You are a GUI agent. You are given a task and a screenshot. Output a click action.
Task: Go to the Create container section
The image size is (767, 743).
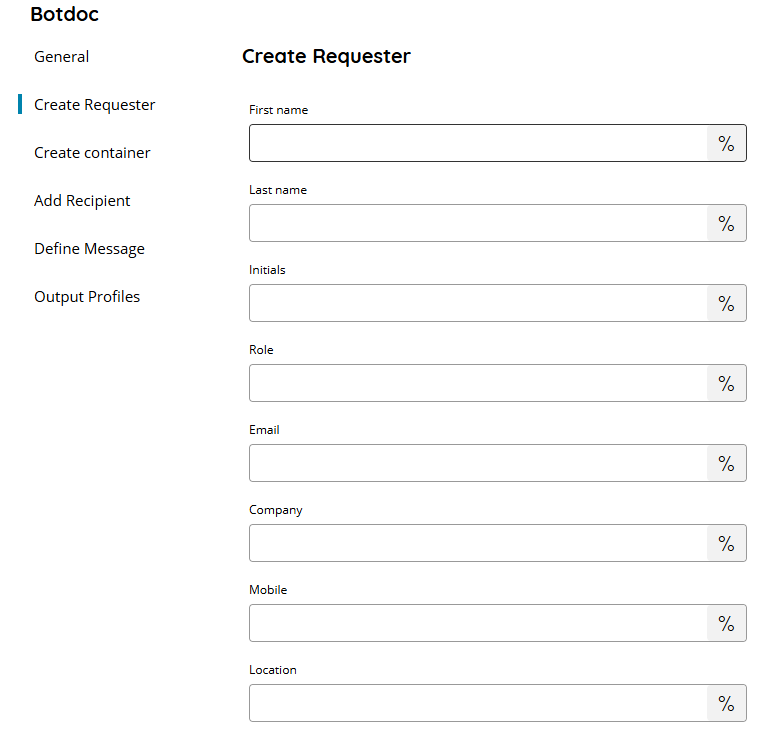(92, 153)
